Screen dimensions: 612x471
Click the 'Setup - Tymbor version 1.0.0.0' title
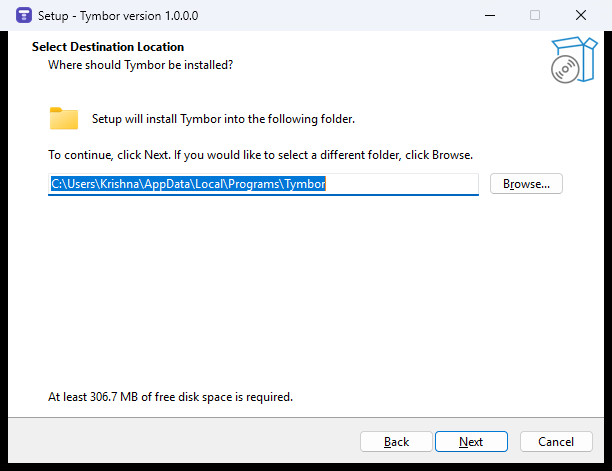pos(118,16)
